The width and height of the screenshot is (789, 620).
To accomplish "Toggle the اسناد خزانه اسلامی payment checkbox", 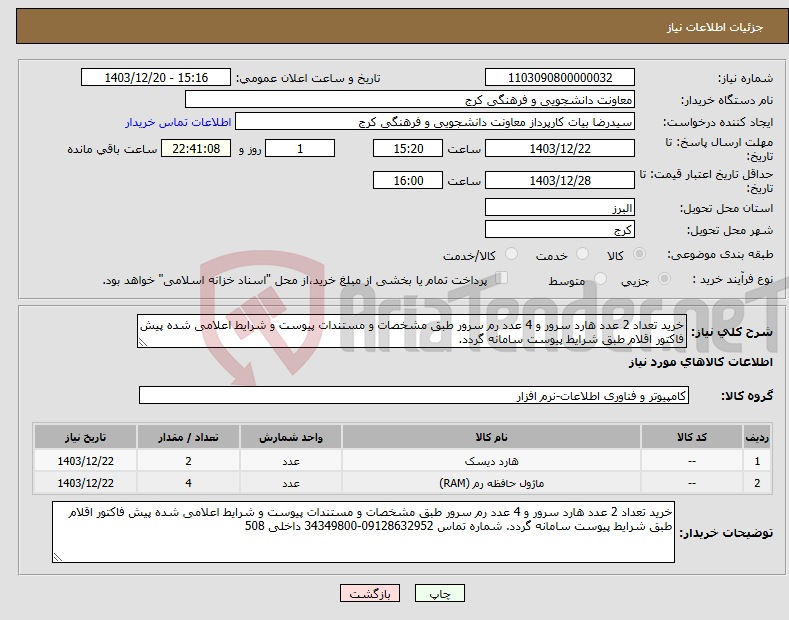I will (502, 277).
